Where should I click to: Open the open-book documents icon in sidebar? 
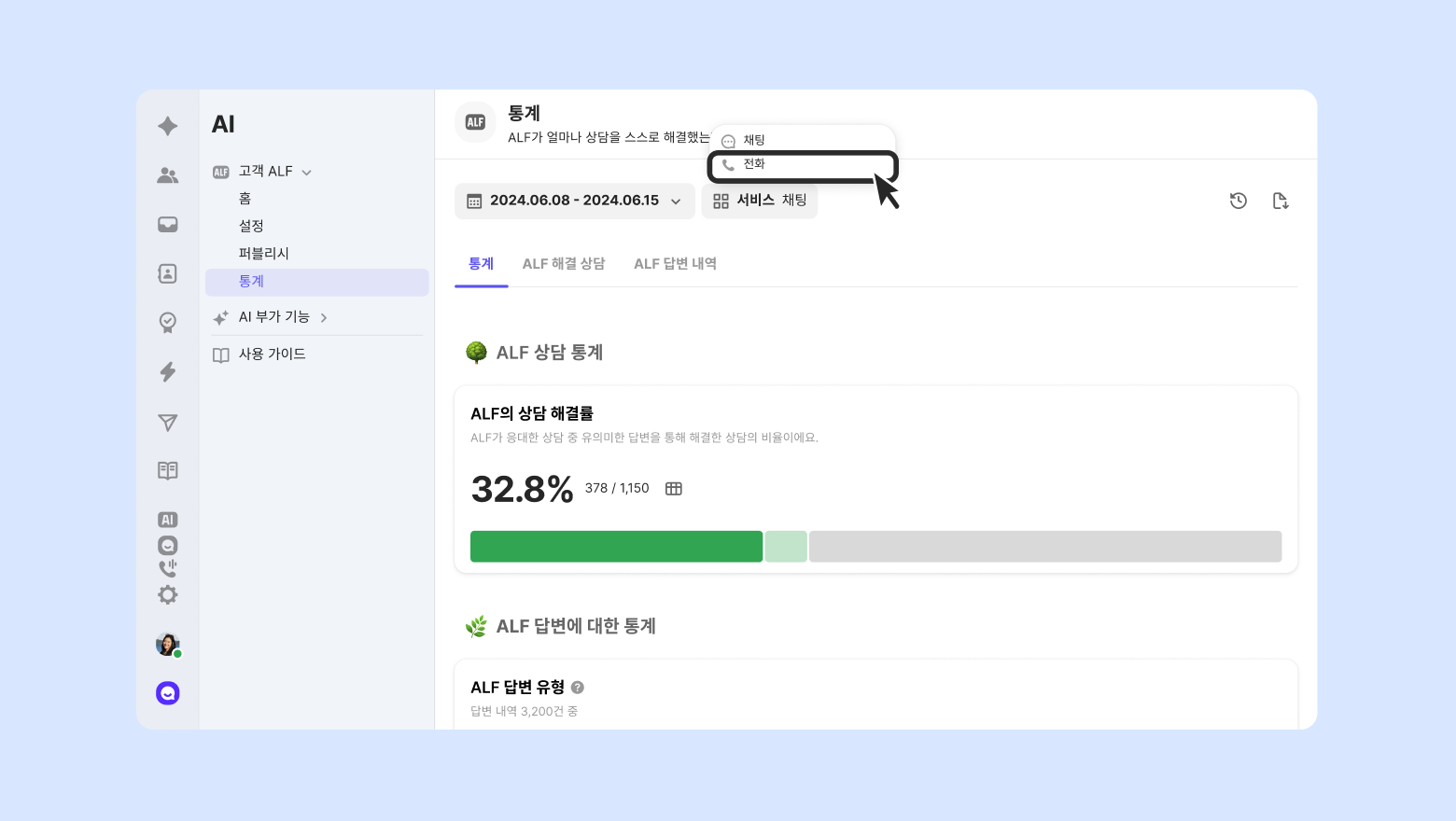tap(168, 470)
